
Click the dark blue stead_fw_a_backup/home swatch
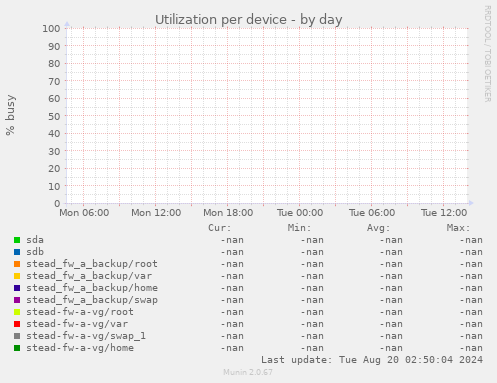pos(17,288)
